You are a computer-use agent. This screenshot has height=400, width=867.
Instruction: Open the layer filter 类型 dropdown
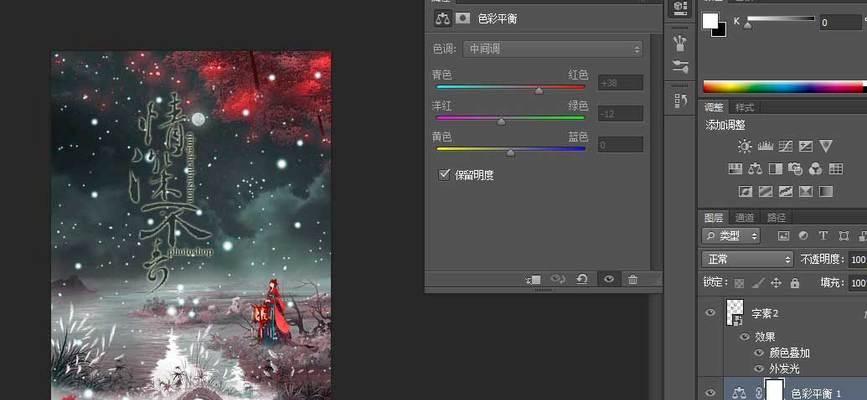point(731,236)
